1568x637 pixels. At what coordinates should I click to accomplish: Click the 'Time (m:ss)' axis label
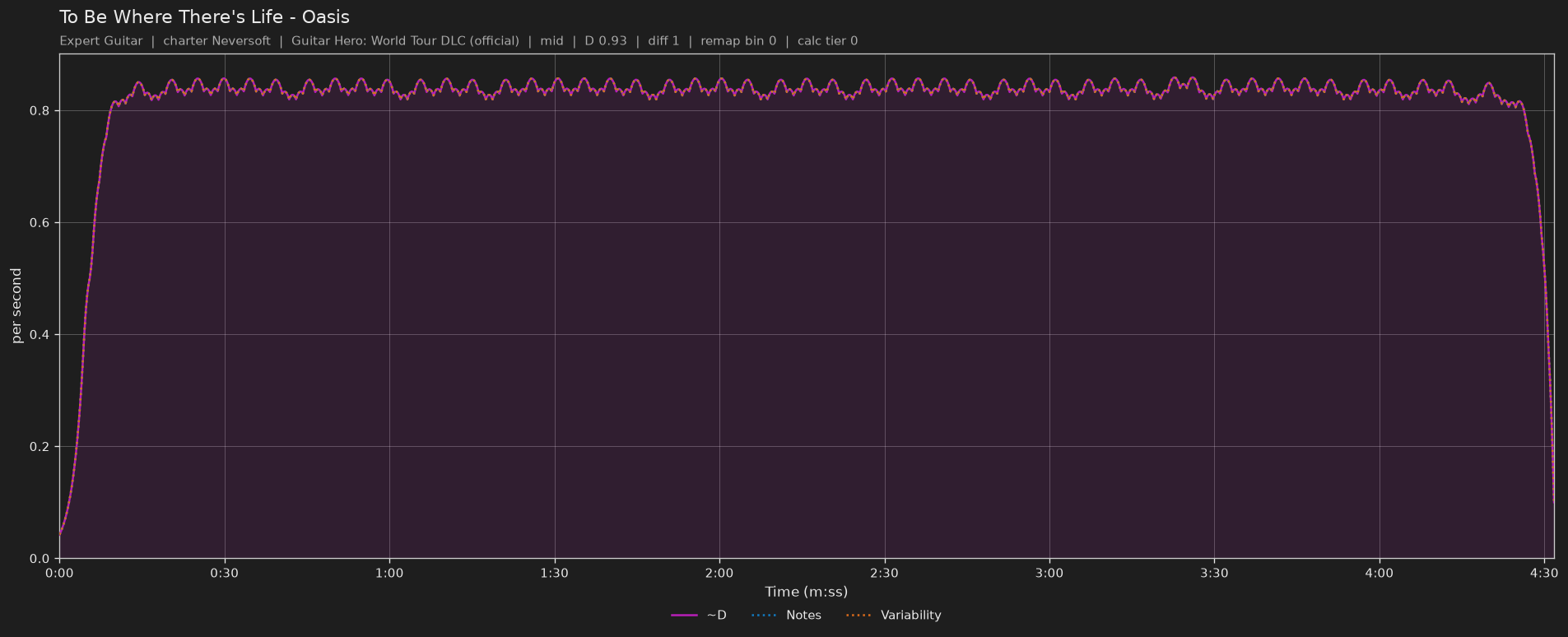[x=806, y=592]
